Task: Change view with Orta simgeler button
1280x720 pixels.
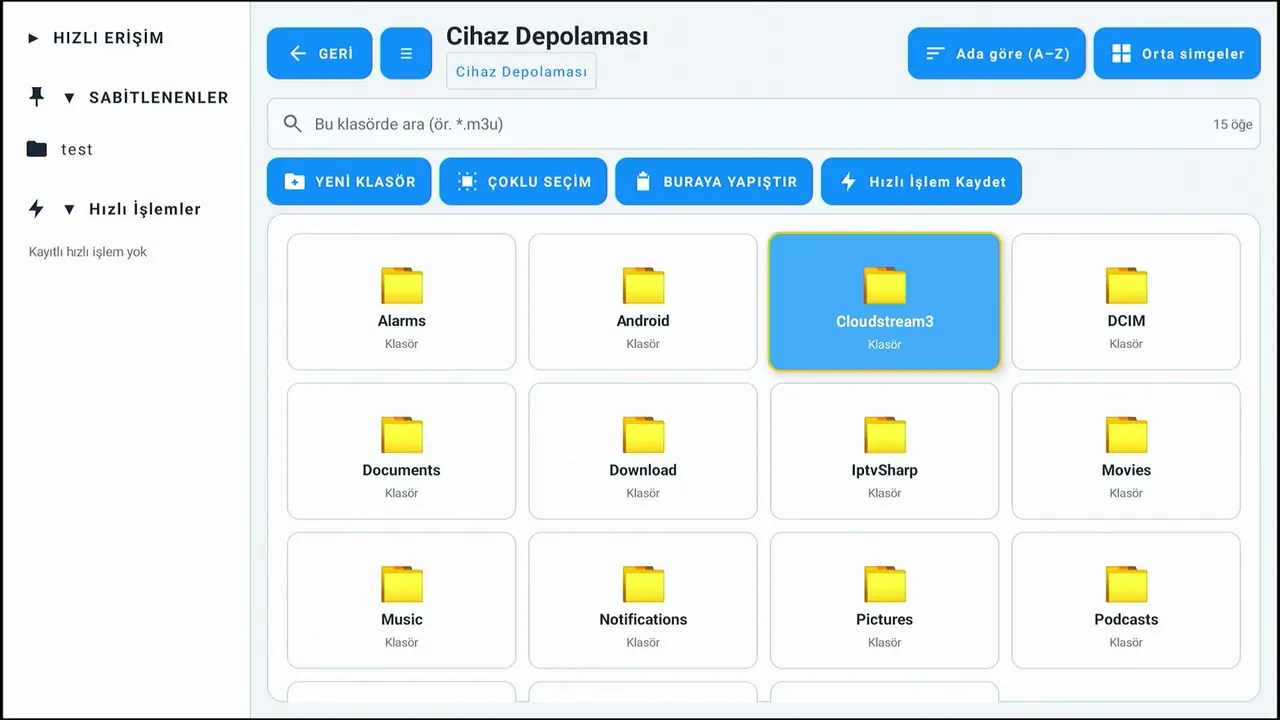Action: [1177, 53]
